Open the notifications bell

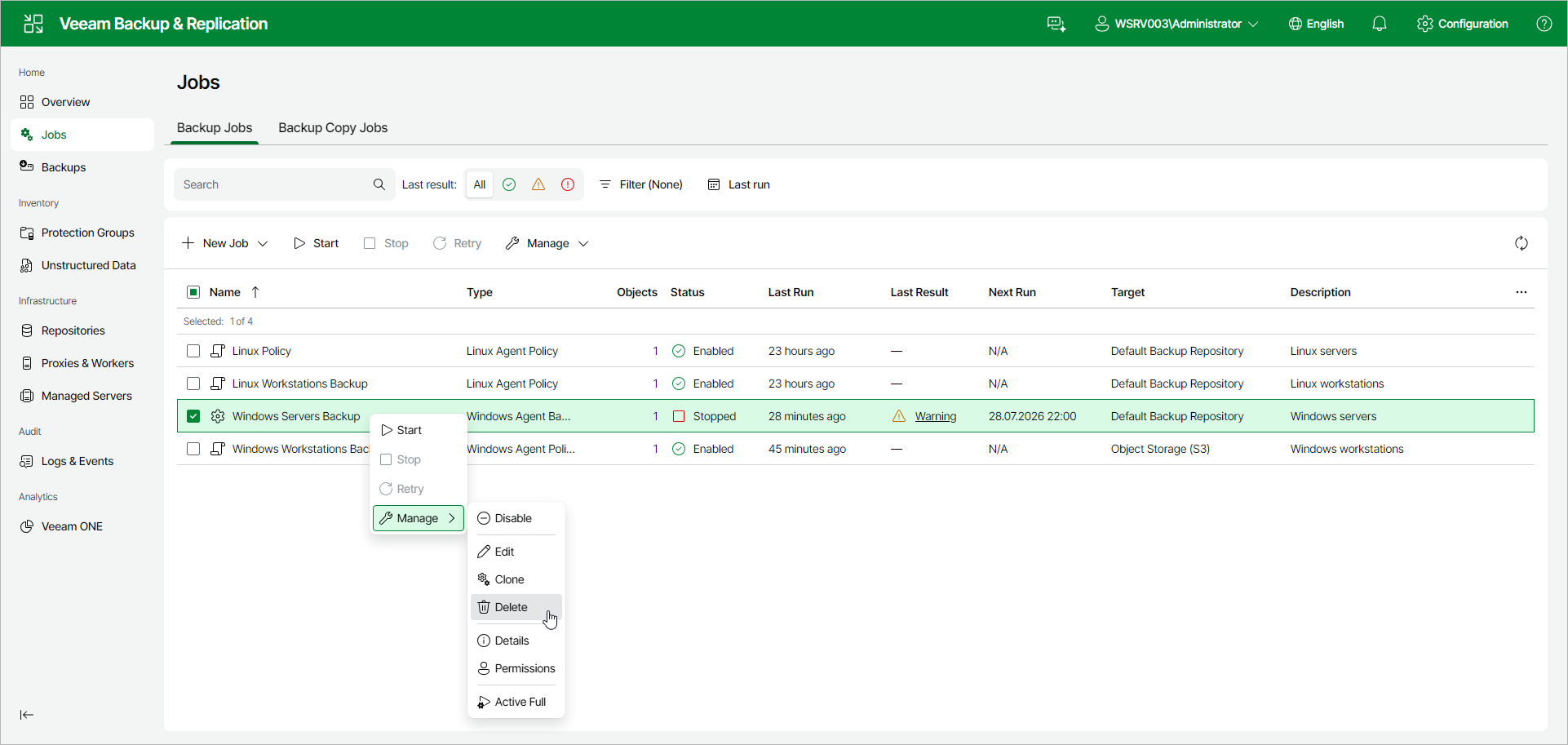tap(1380, 24)
